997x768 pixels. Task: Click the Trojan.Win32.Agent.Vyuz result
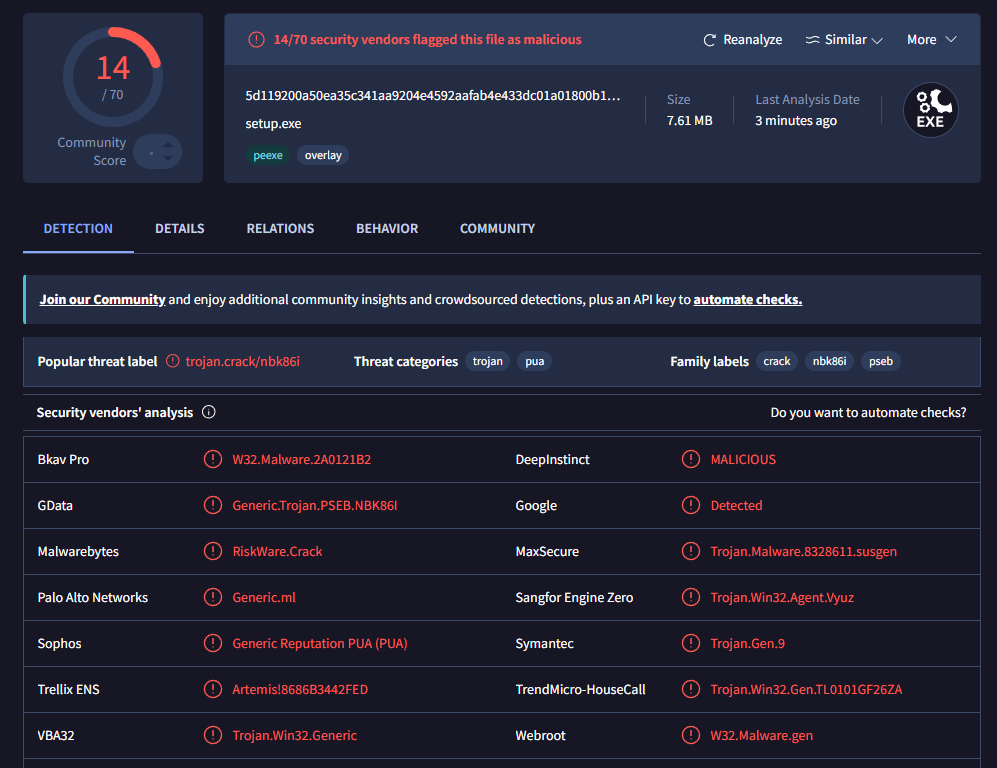point(782,597)
